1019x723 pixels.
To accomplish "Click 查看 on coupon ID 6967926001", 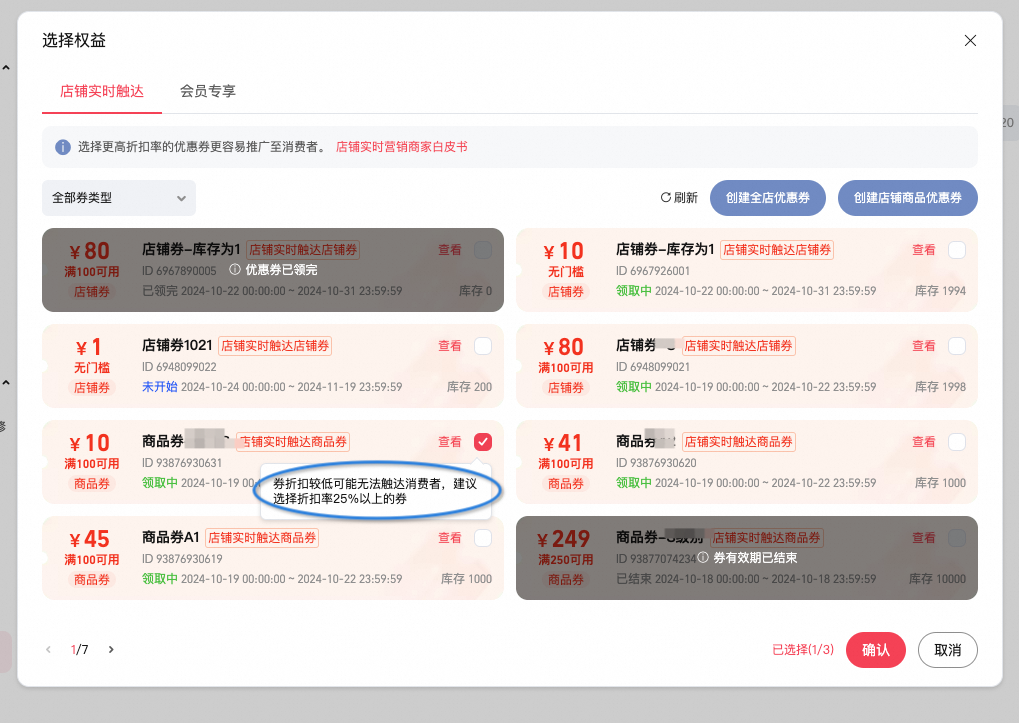I will pyautogui.click(x=923, y=249).
